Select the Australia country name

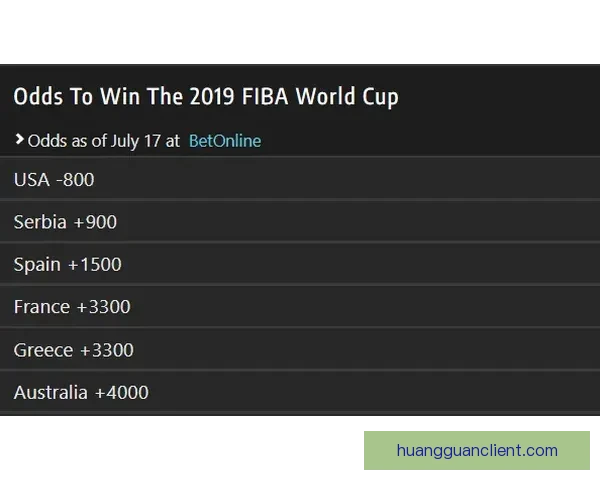click(51, 393)
